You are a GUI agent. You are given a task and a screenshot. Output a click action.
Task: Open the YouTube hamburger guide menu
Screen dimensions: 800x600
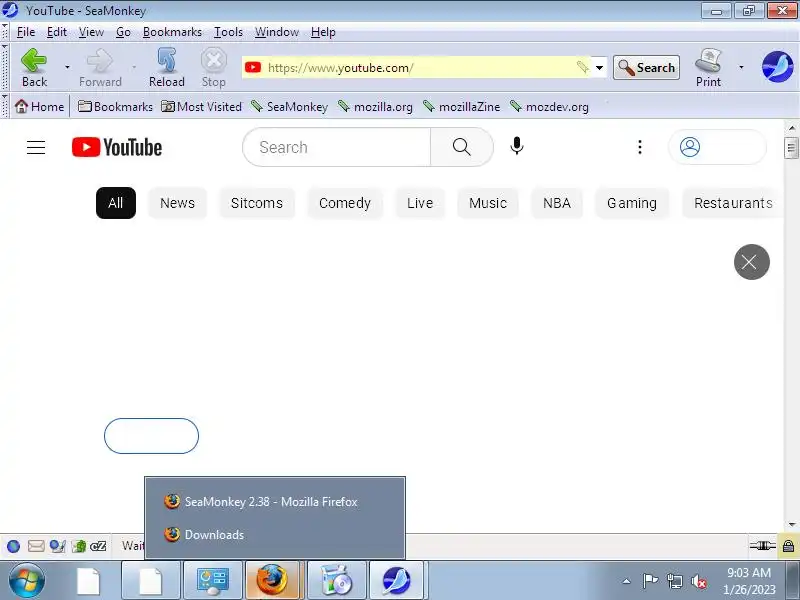[x=36, y=147]
